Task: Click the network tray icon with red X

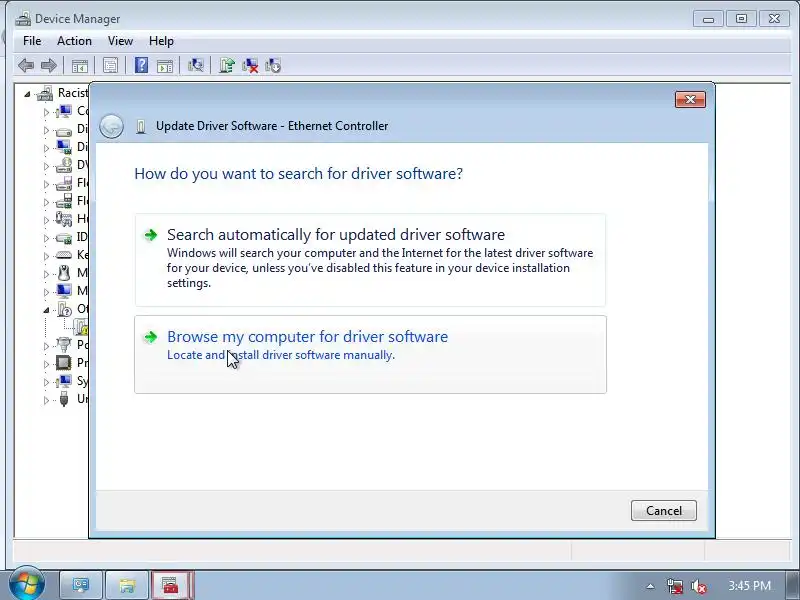Action: [674, 586]
